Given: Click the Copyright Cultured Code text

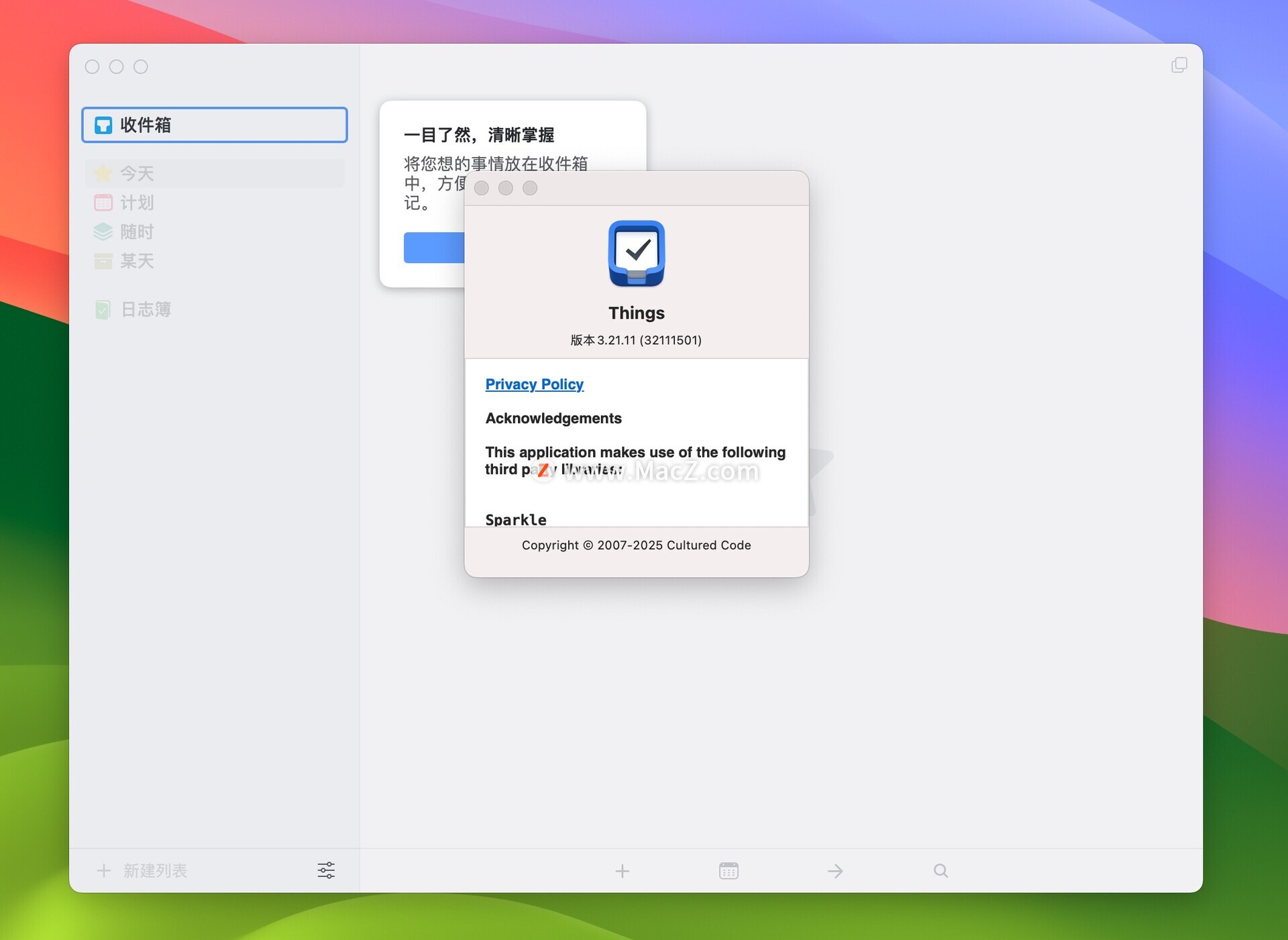Looking at the screenshot, I should (636, 545).
